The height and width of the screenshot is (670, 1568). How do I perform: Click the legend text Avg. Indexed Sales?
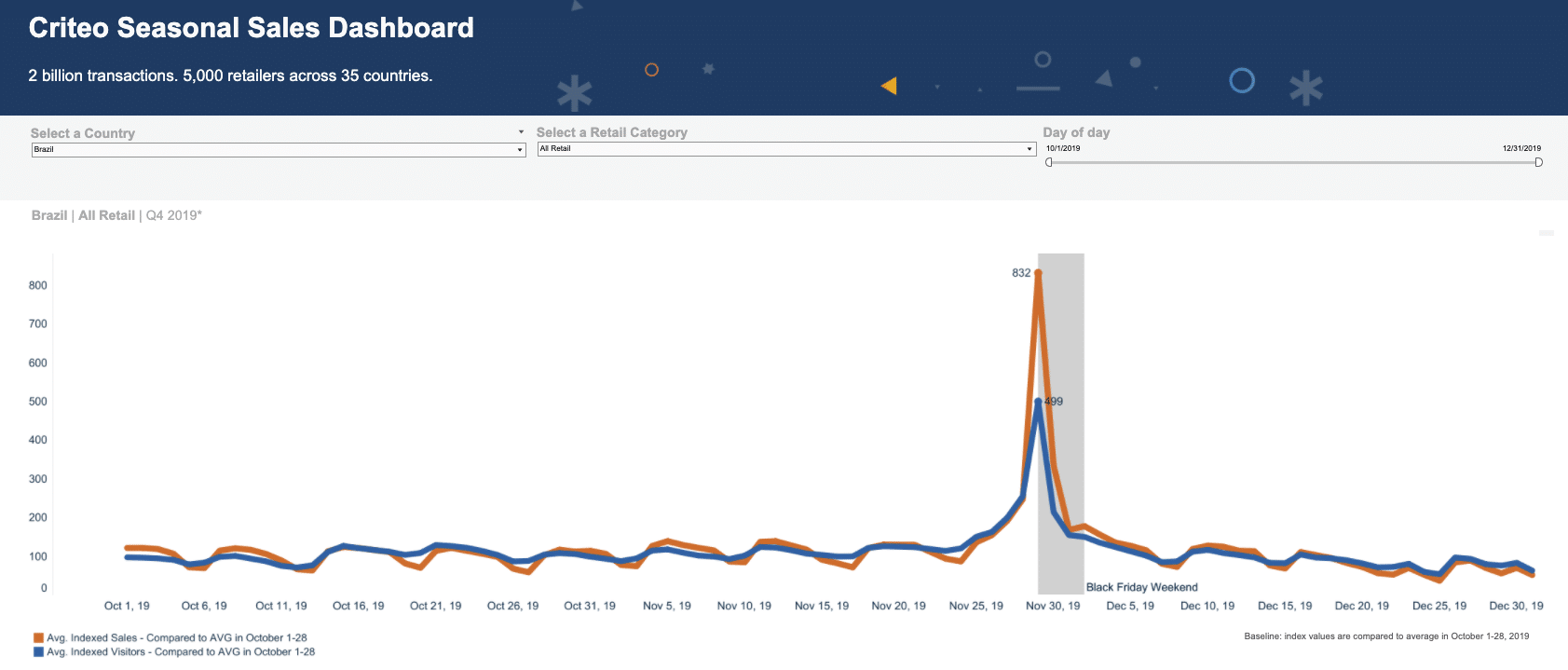(177, 638)
